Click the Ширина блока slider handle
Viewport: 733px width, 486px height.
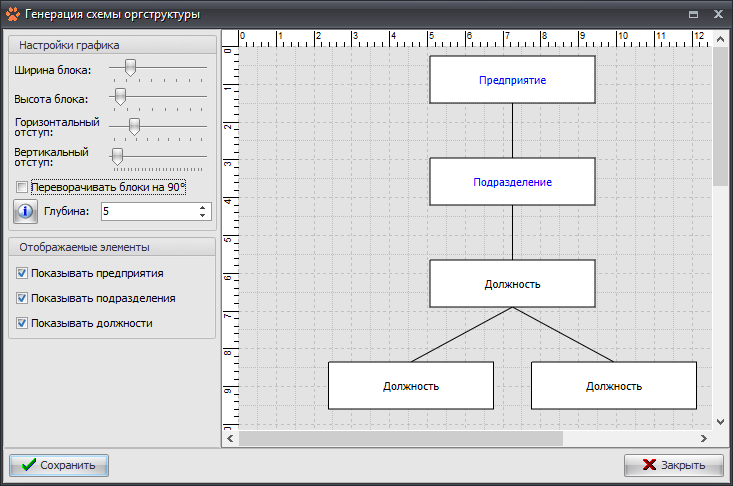pos(129,68)
